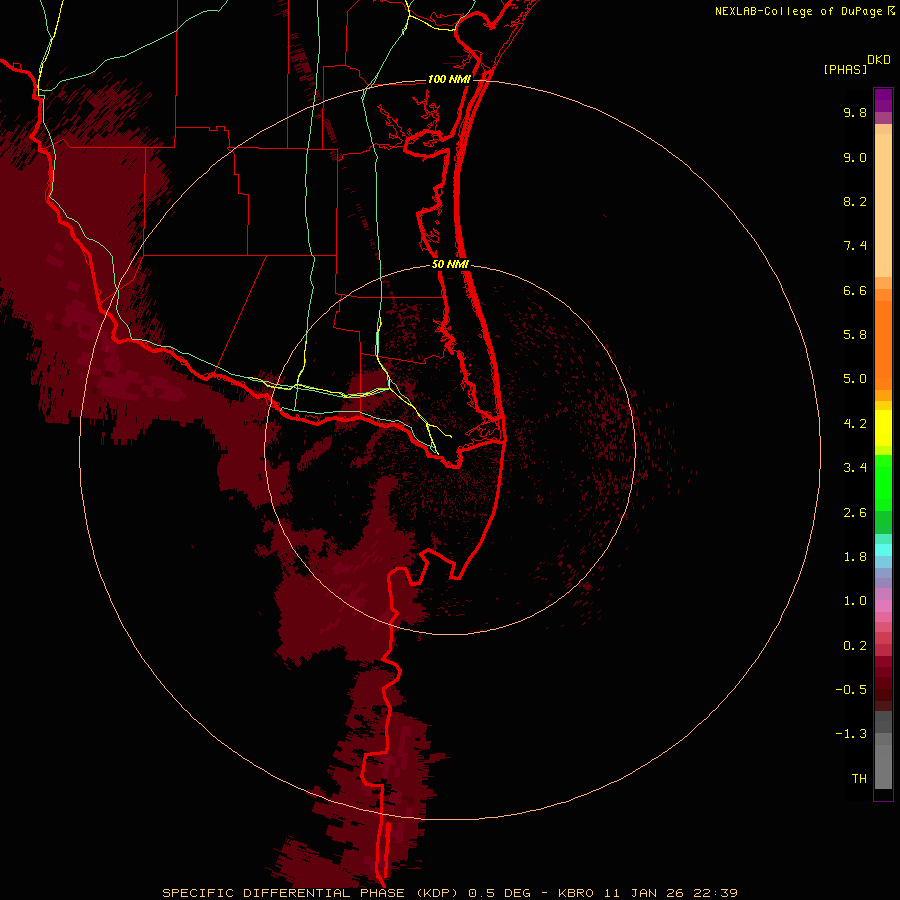Click the -0.5 scale value
The width and height of the screenshot is (900, 900).
[x=851, y=690]
